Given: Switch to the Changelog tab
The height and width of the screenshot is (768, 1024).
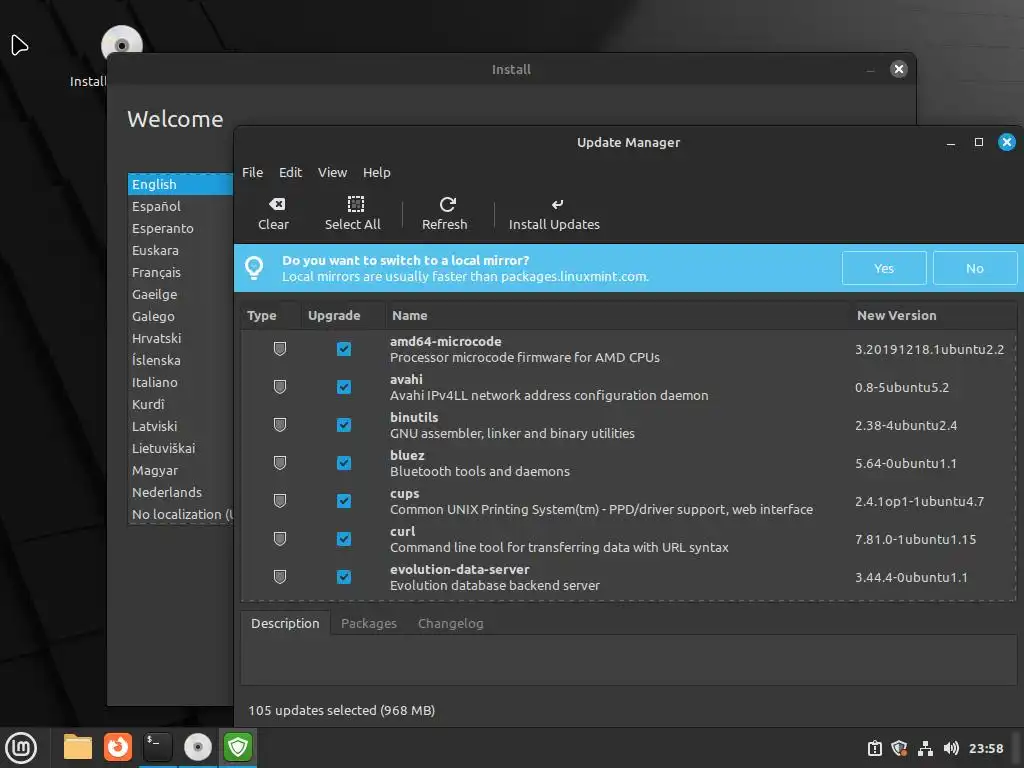Looking at the screenshot, I should [451, 623].
